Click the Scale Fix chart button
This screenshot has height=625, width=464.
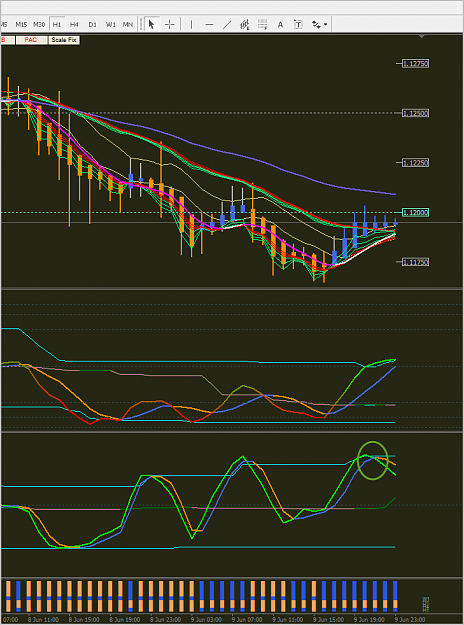[64, 40]
